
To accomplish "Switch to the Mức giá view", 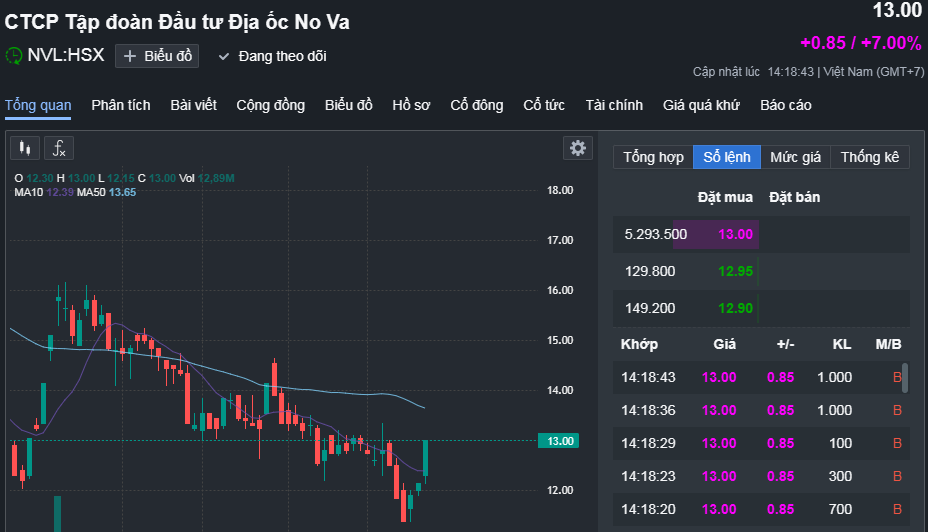I will coord(795,157).
